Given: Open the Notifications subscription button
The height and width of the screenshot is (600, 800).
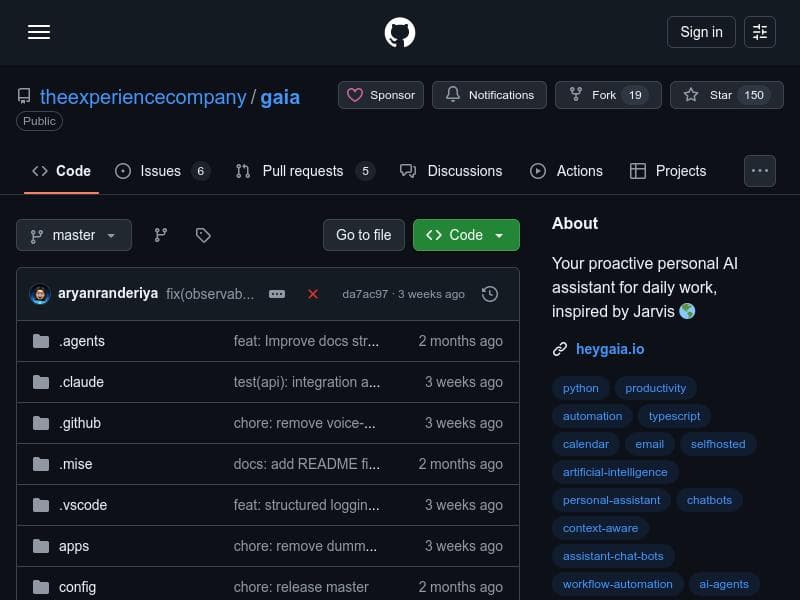Looking at the screenshot, I should pyautogui.click(x=489, y=95).
